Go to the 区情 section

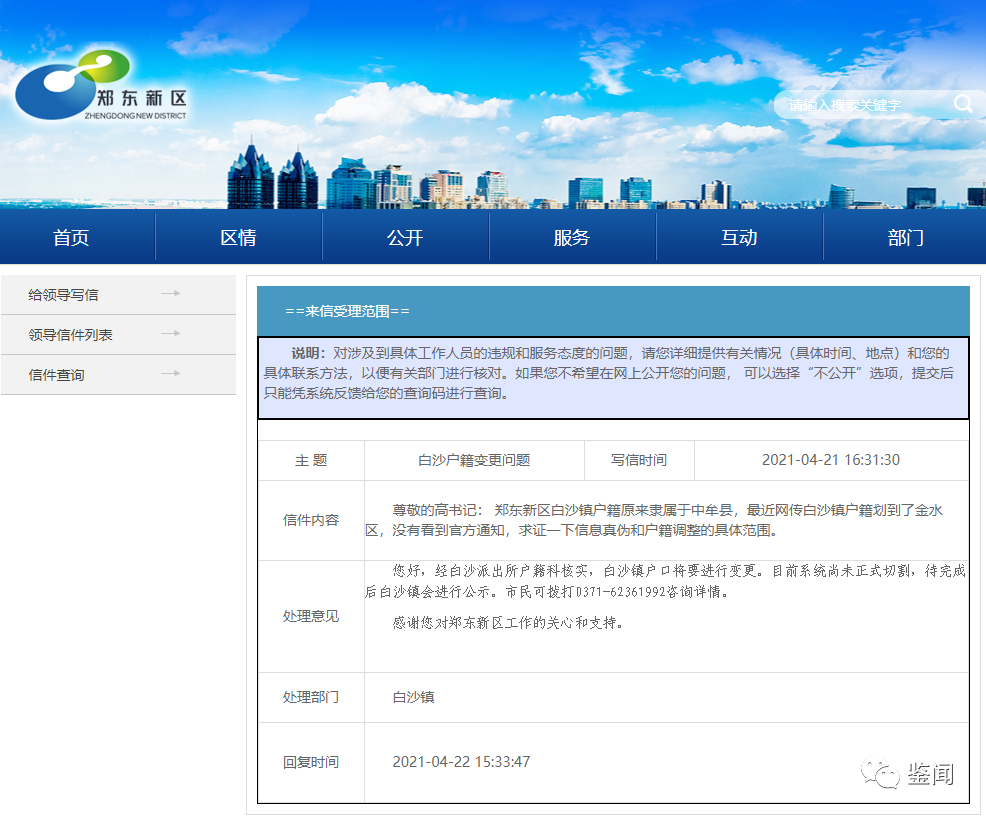coord(238,238)
